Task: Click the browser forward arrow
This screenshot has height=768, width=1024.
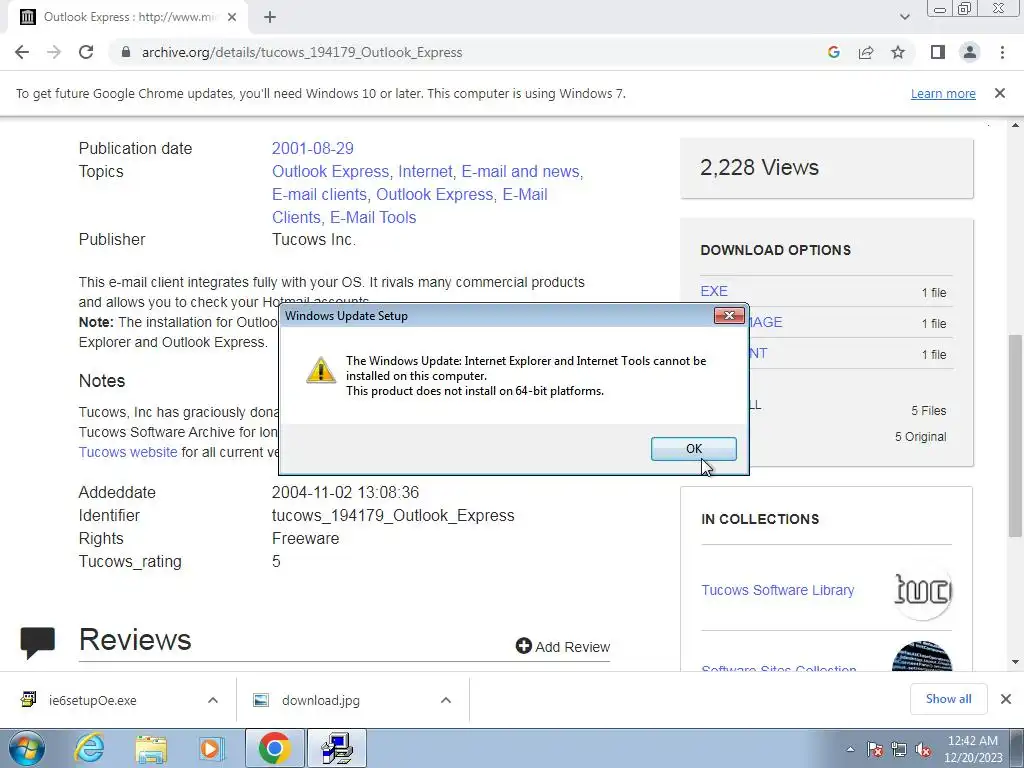Action: (54, 52)
